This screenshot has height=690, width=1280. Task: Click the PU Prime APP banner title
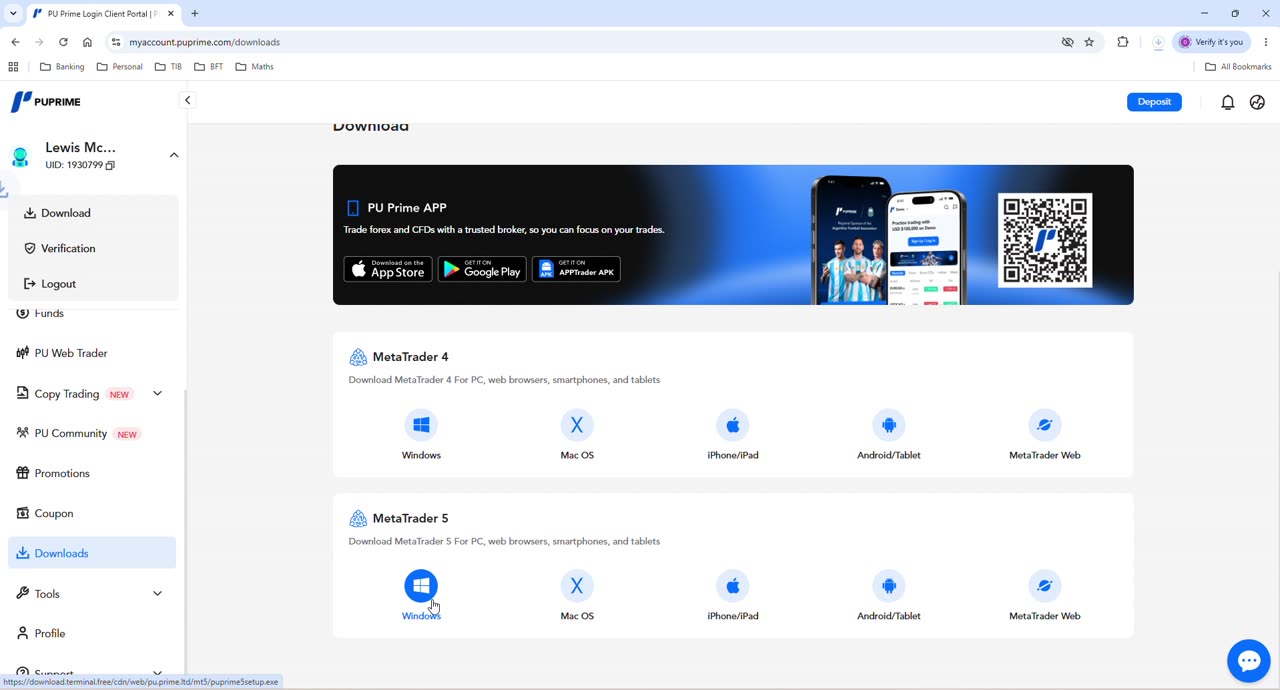click(x=407, y=208)
